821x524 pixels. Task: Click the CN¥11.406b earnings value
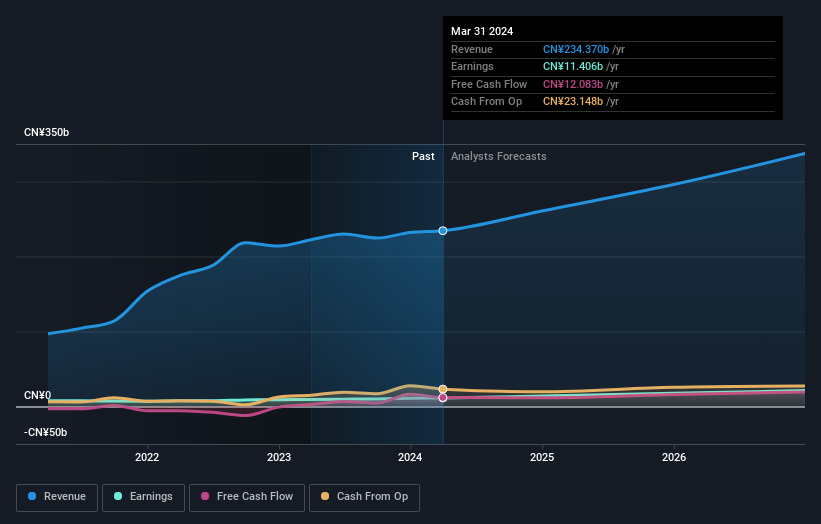(573, 66)
